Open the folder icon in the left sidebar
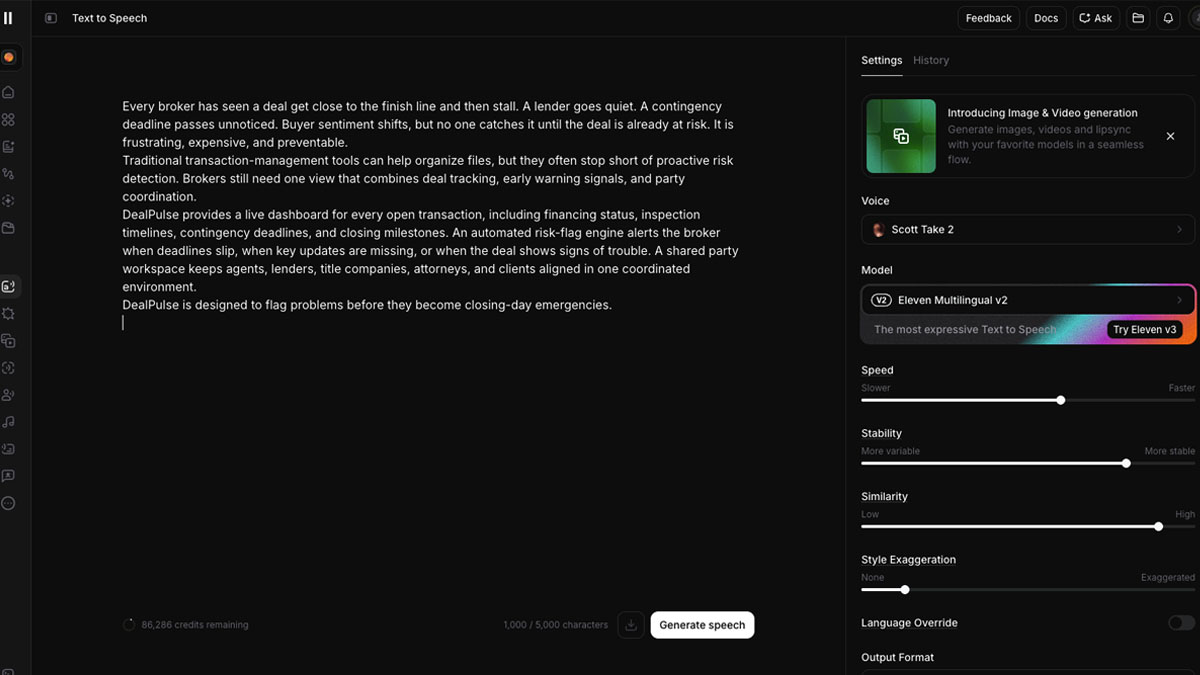 click(x=9, y=227)
